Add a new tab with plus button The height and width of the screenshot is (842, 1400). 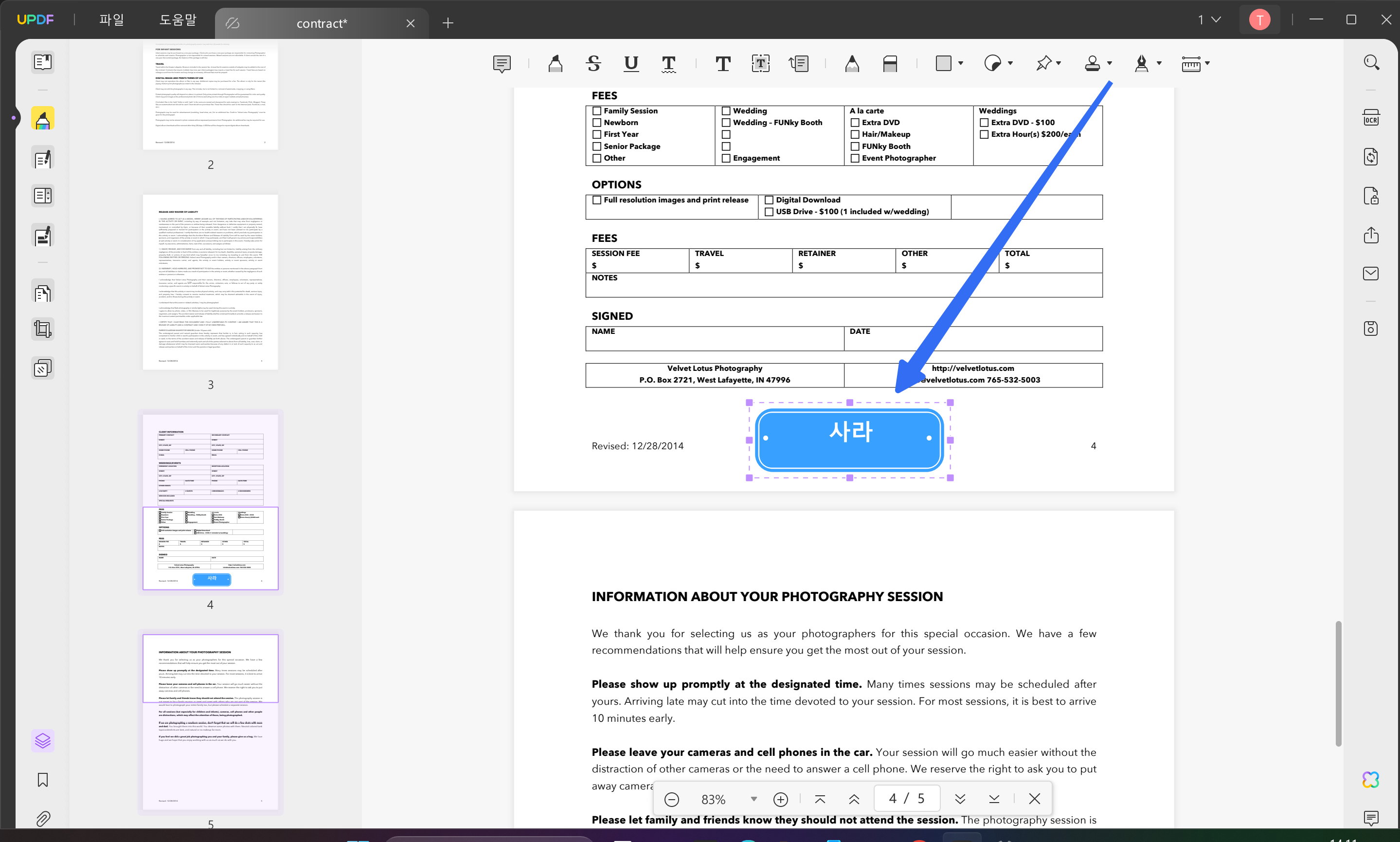tap(448, 23)
